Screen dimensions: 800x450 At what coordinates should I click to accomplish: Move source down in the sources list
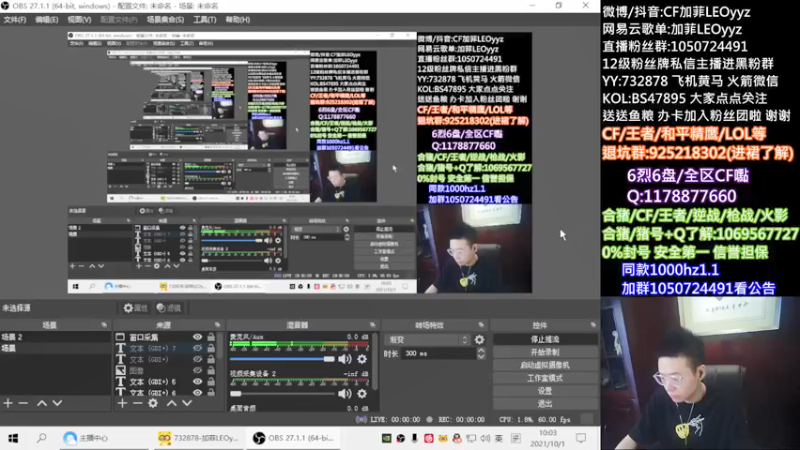point(187,403)
